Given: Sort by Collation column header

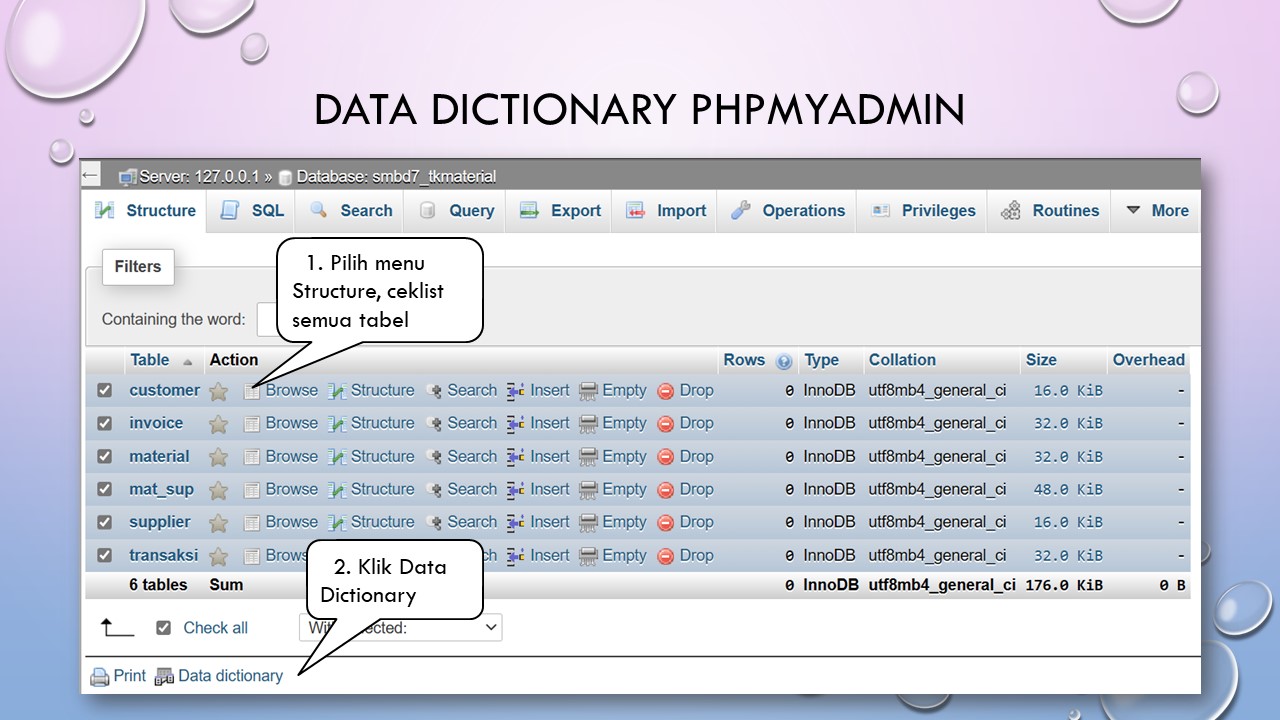Looking at the screenshot, I should coord(902,360).
